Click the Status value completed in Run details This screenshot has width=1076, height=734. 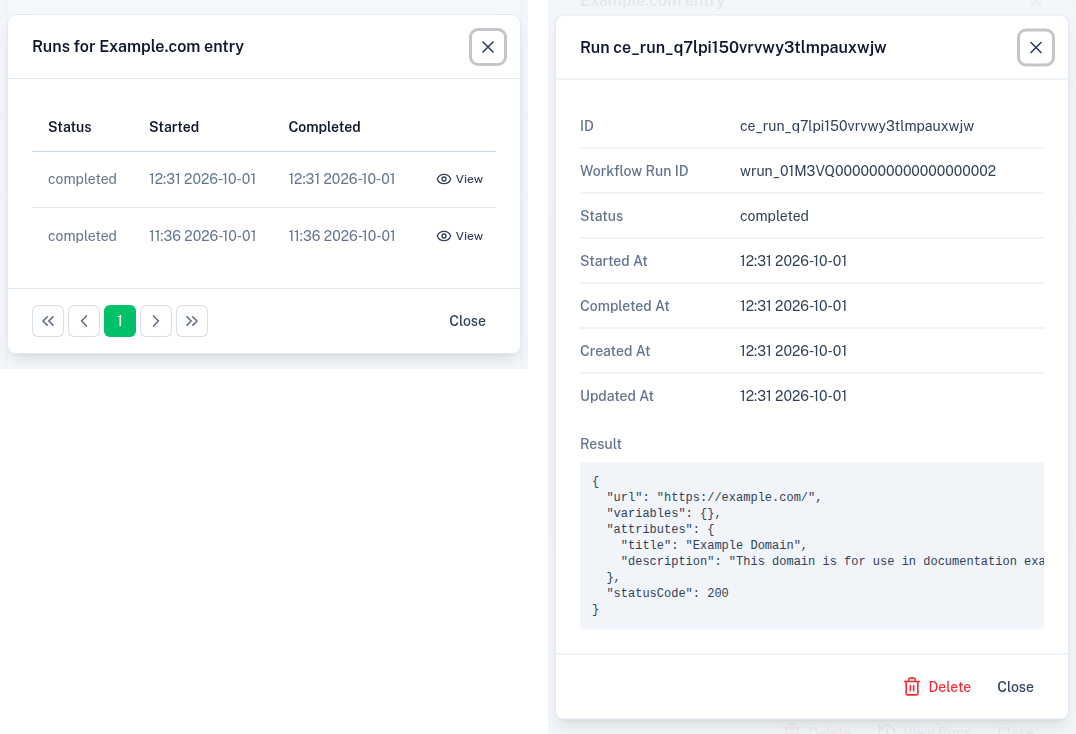coord(774,216)
